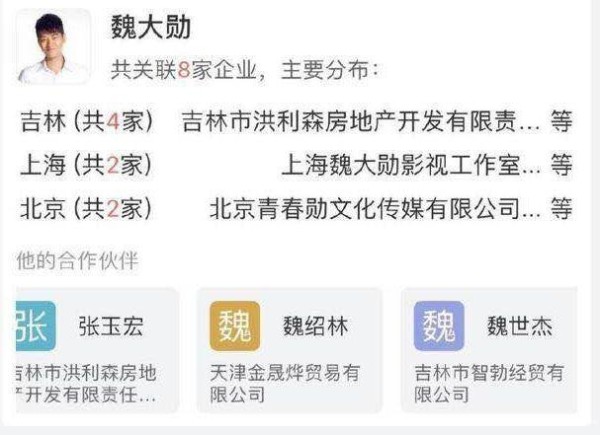Screen dimensions: 600x435
Task: Open partner 魏世杰's profile
Action: (x=520, y=326)
